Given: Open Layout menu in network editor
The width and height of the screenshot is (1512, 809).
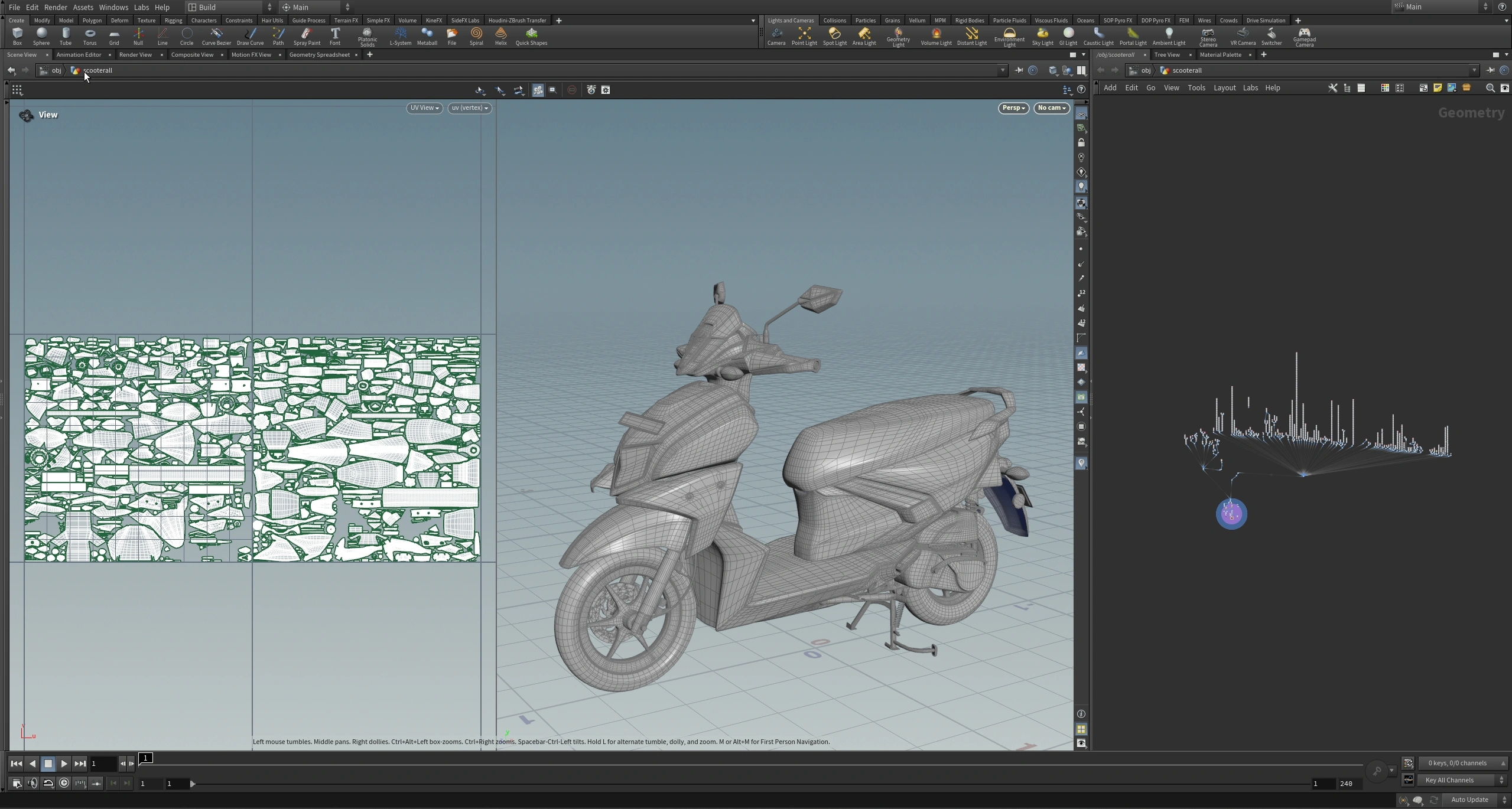Looking at the screenshot, I should (1224, 87).
